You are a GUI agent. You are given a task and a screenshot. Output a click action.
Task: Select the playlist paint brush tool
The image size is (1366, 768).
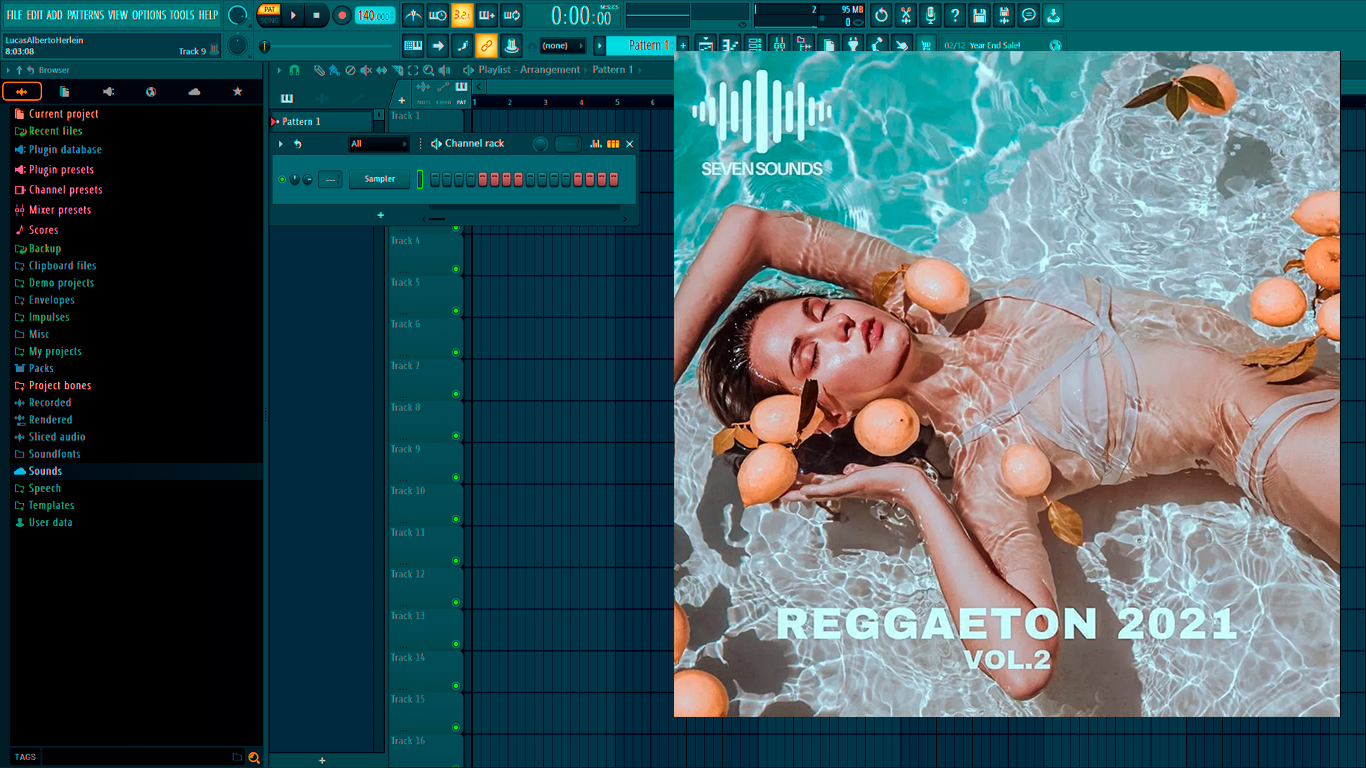tap(334, 70)
